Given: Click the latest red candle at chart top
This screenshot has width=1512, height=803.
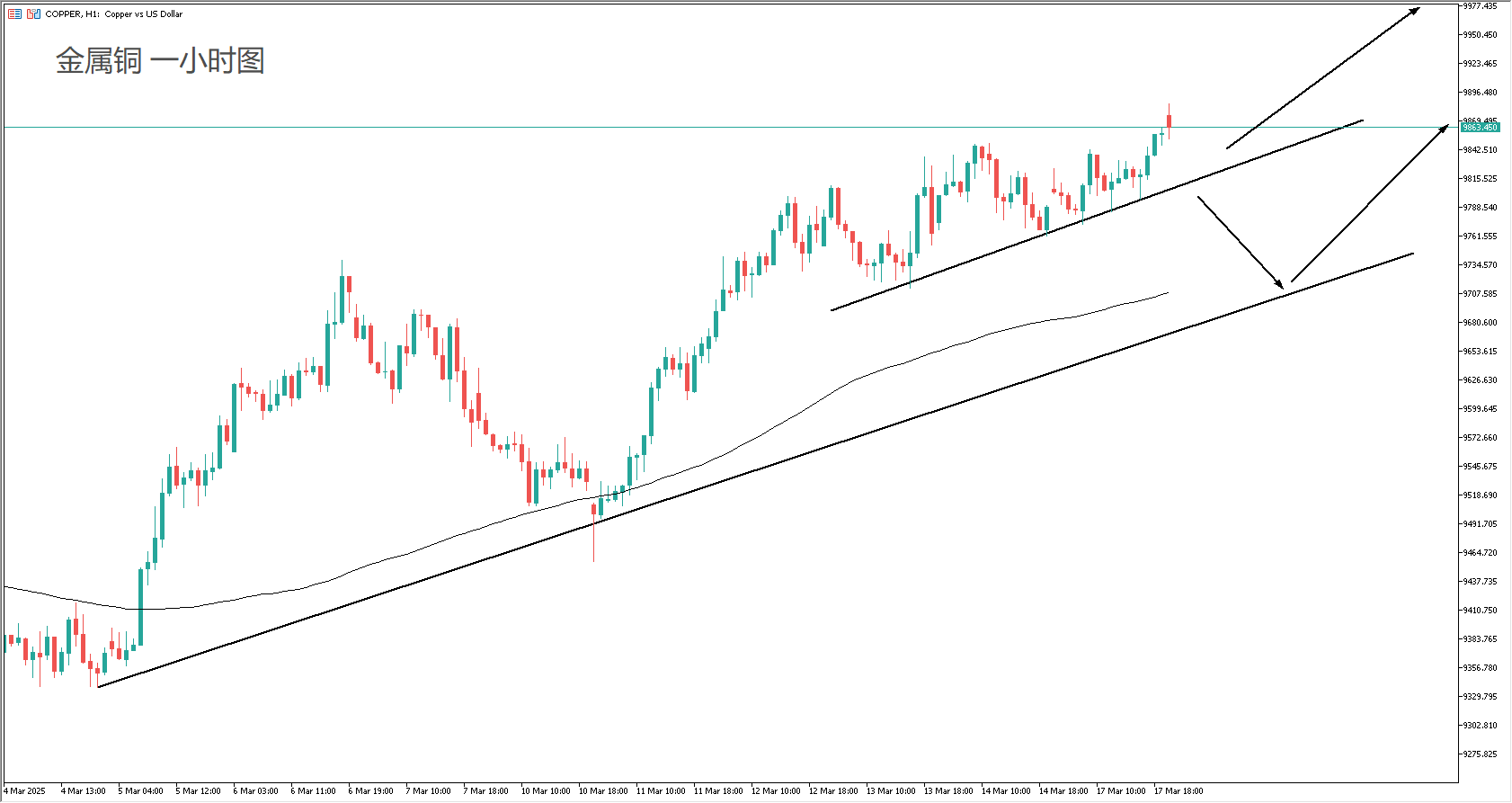Looking at the screenshot, I should (1169, 121).
